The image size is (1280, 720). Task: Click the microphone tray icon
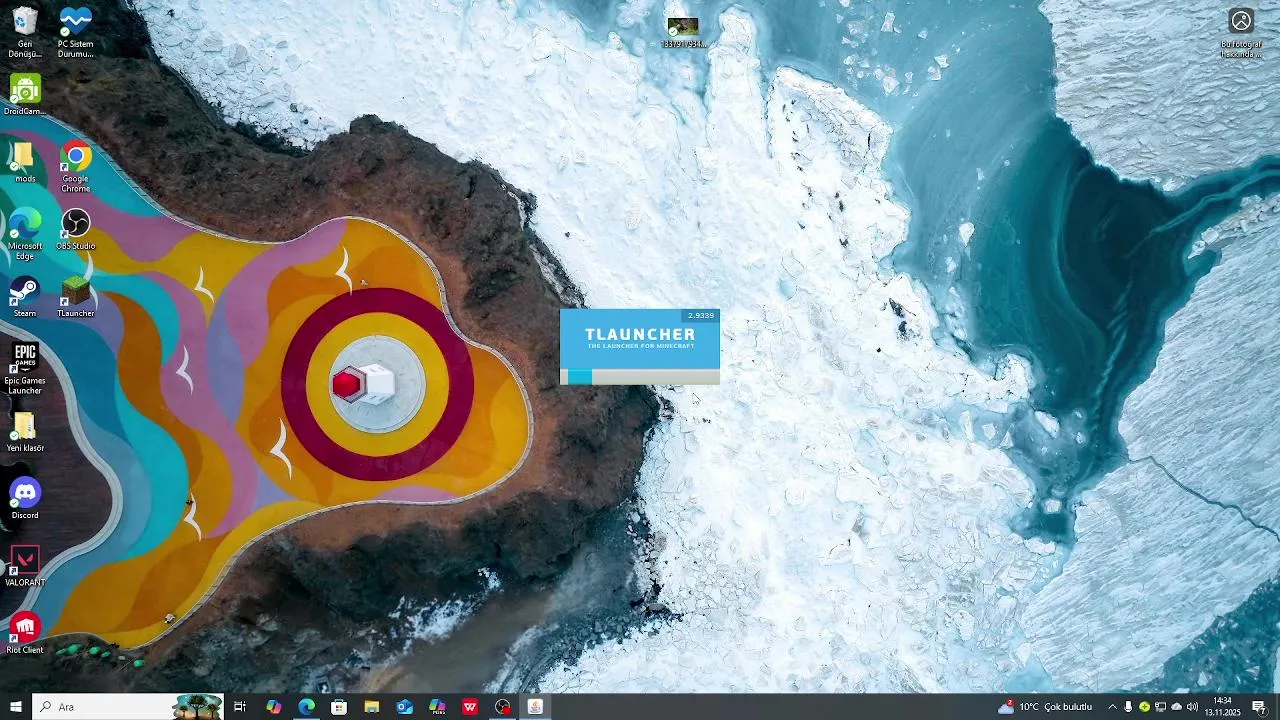tap(1128, 707)
